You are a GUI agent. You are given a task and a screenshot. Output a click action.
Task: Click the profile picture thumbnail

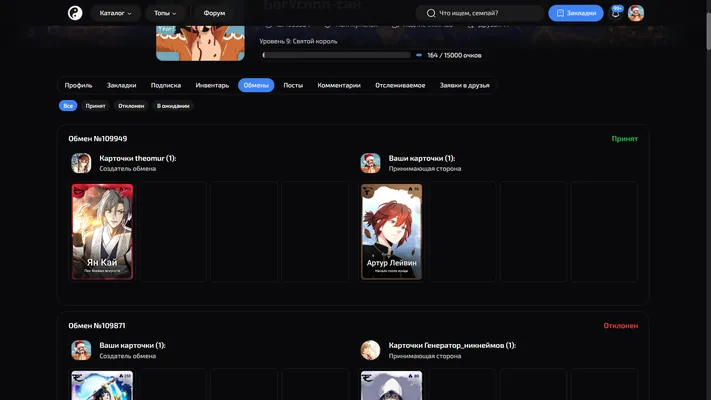pyautogui.click(x=200, y=43)
